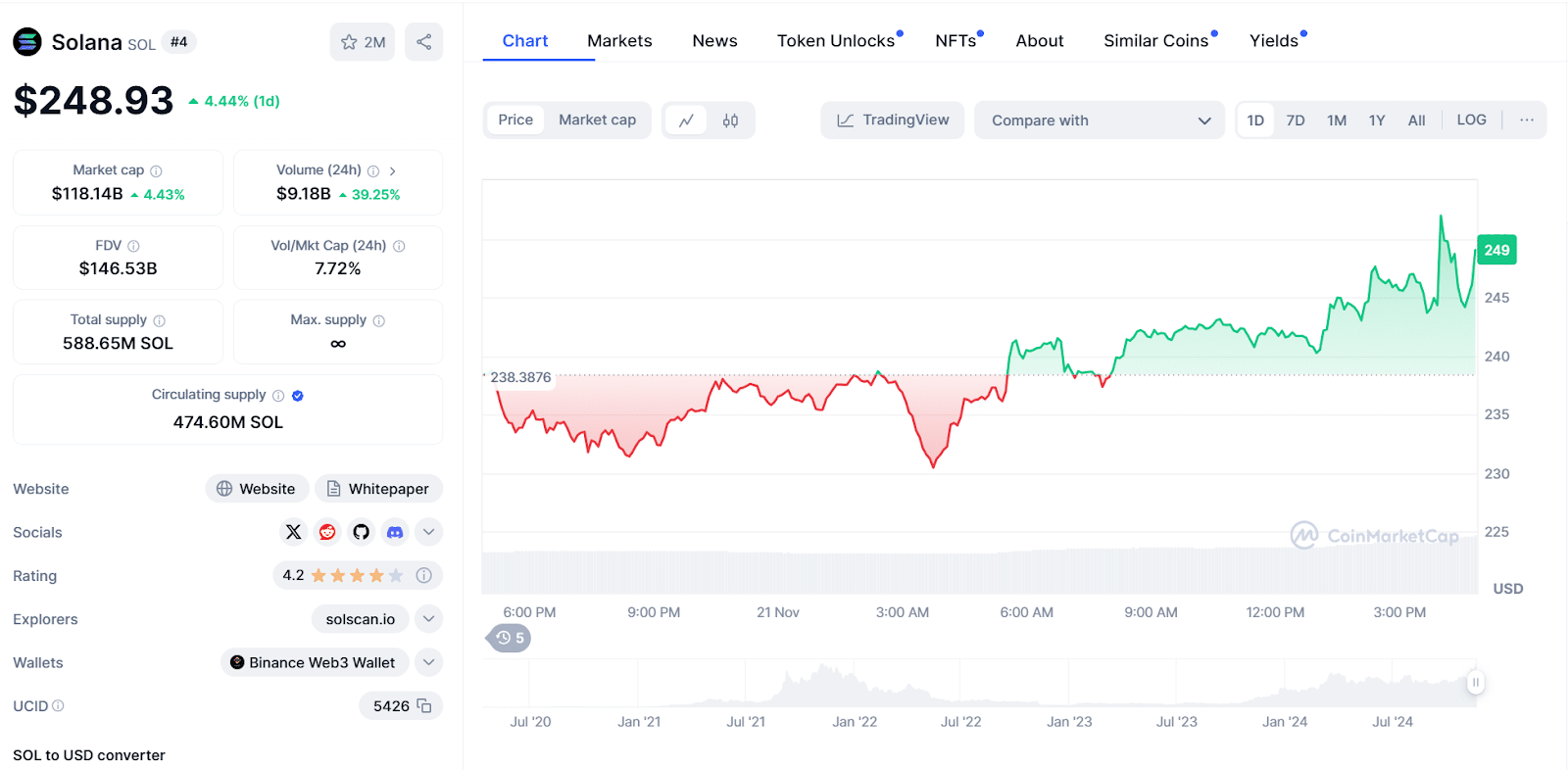The height and width of the screenshot is (770, 1568).
Task: Set chart range to 1M
Action: click(1337, 120)
